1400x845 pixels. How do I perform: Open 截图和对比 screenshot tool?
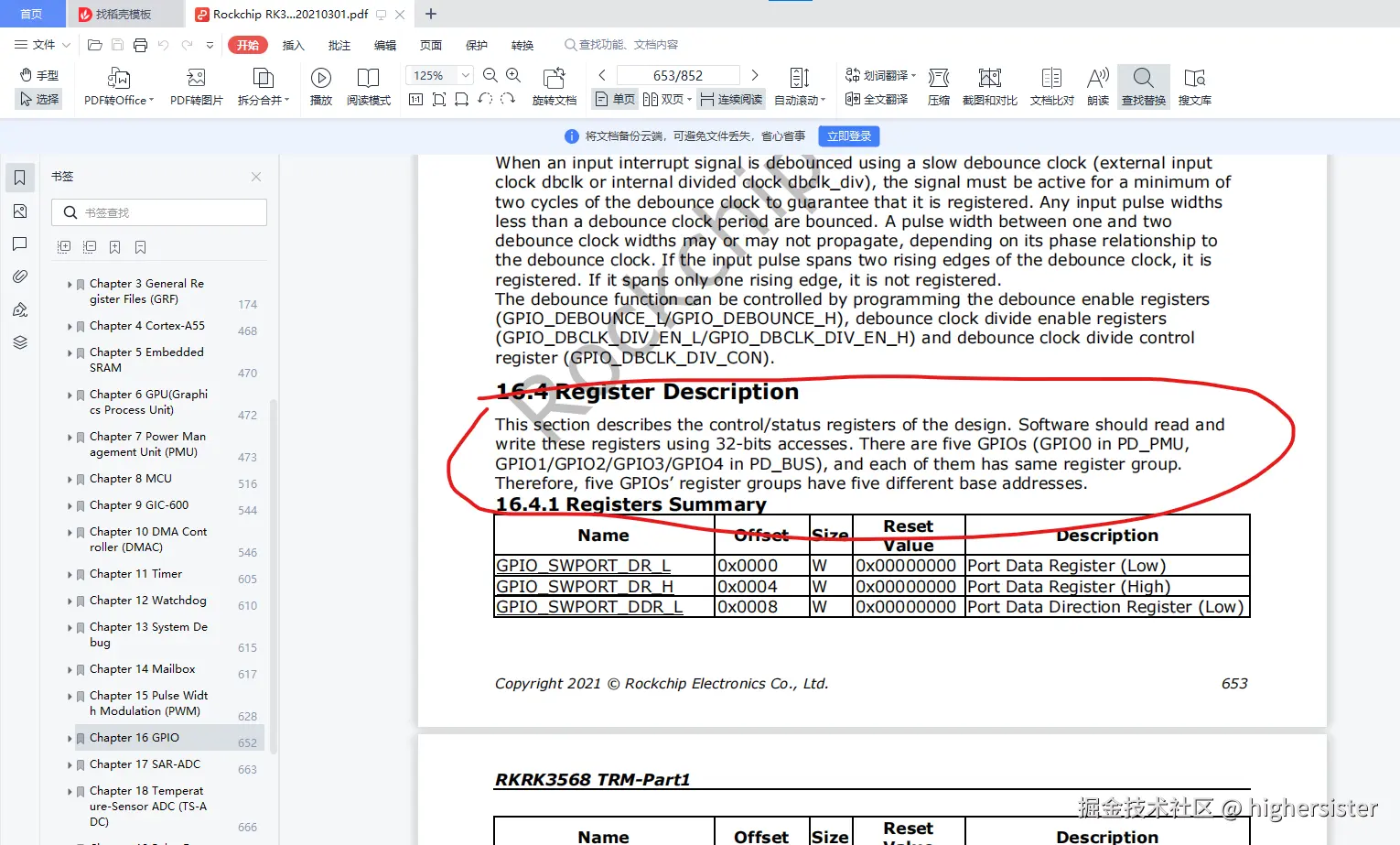990,88
